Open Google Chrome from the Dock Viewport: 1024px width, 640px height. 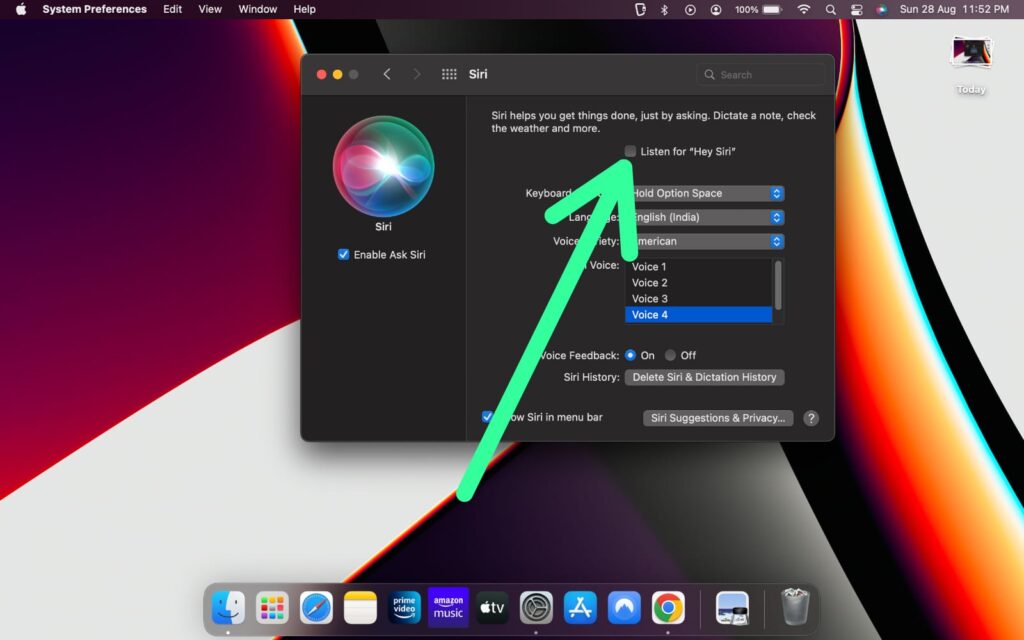pyautogui.click(x=668, y=608)
